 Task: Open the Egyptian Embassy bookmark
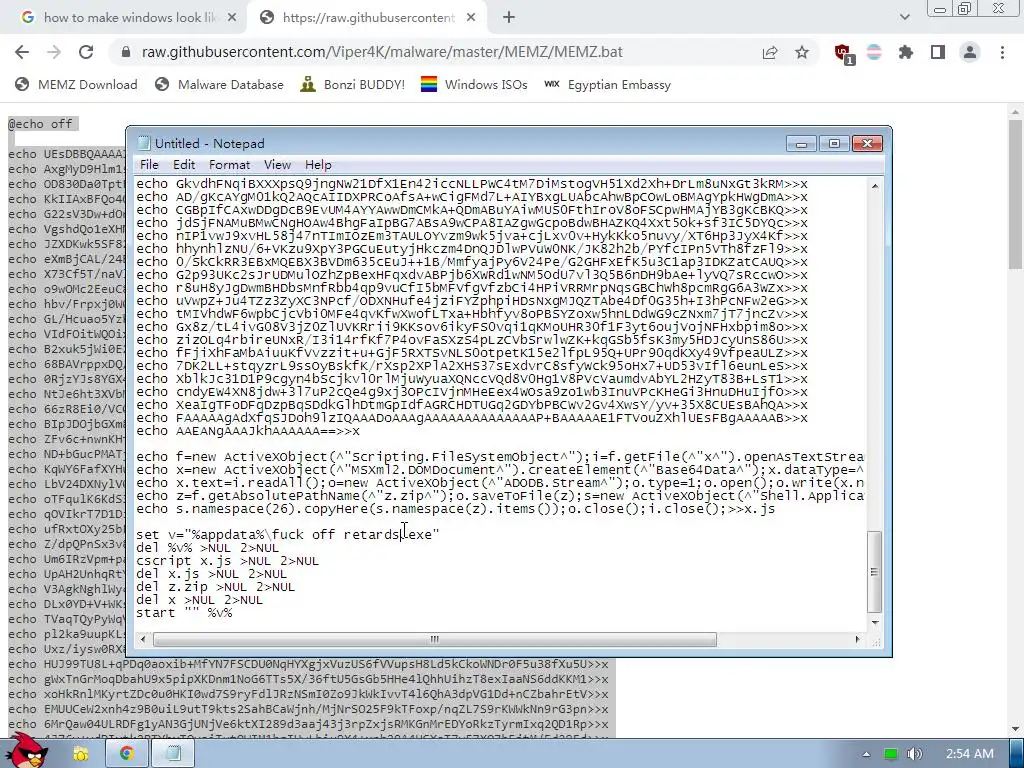tap(607, 85)
